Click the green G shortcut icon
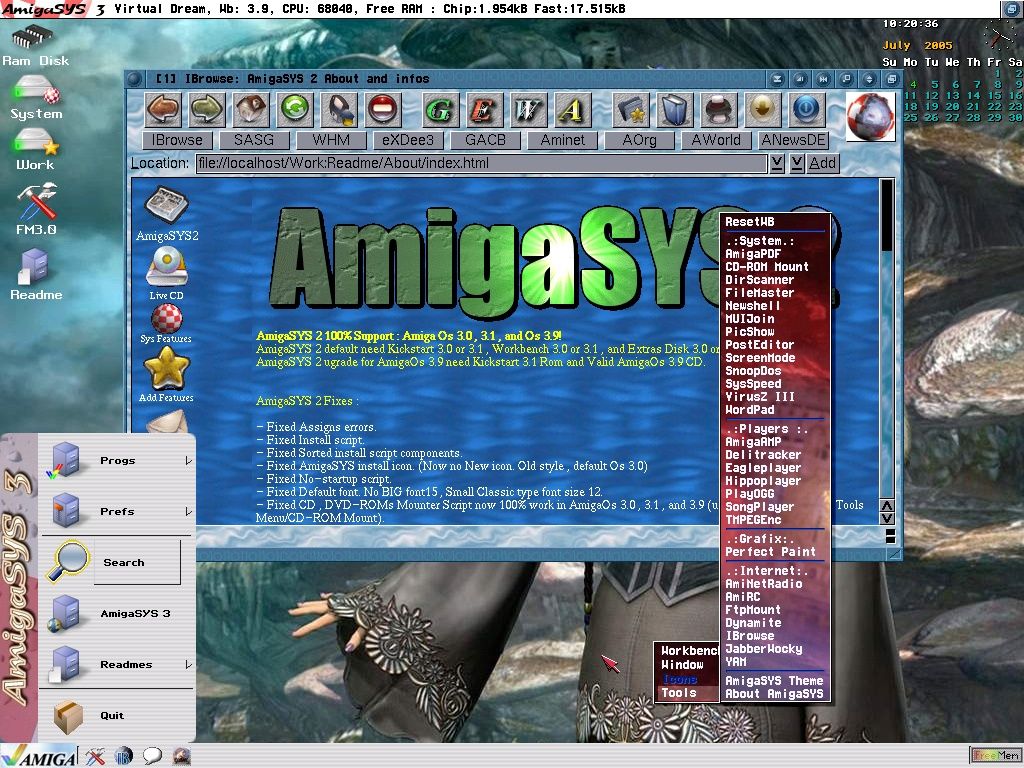 click(439, 108)
